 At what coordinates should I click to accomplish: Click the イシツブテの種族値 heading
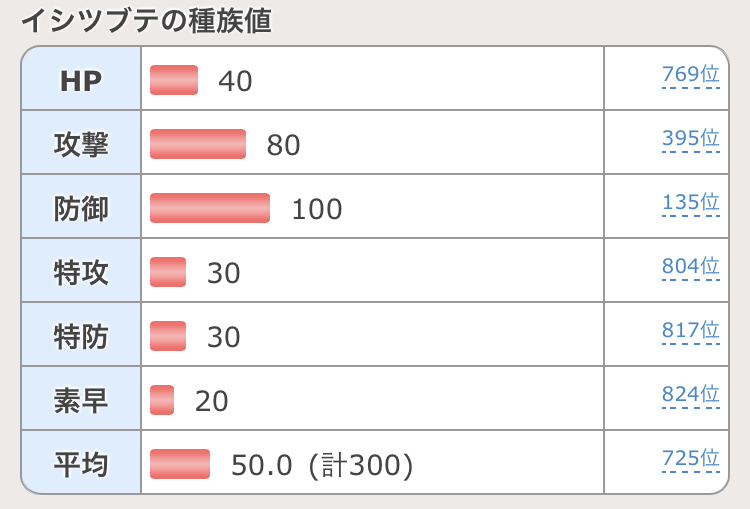146,21
